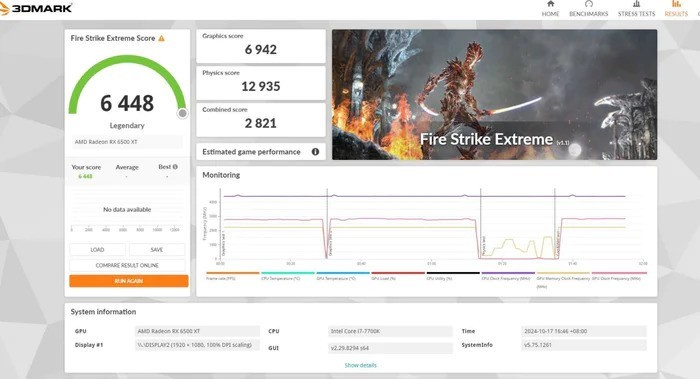Screen dimensions: 700x379
Task: Click the LOAD button
Action: pos(97,250)
